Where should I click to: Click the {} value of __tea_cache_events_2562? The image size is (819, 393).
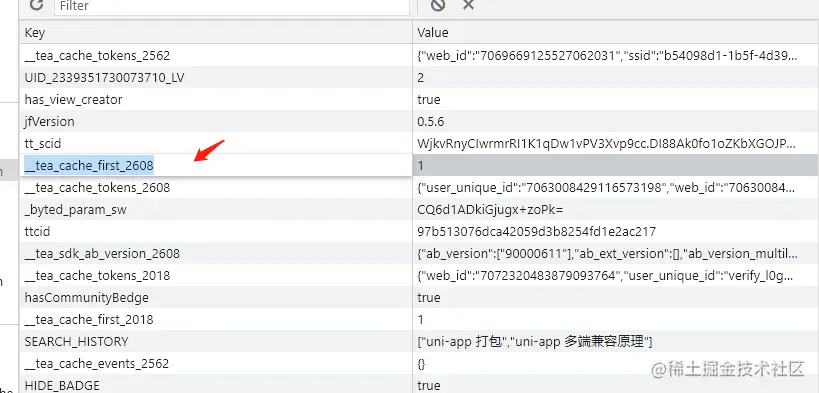[x=422, y=364]
